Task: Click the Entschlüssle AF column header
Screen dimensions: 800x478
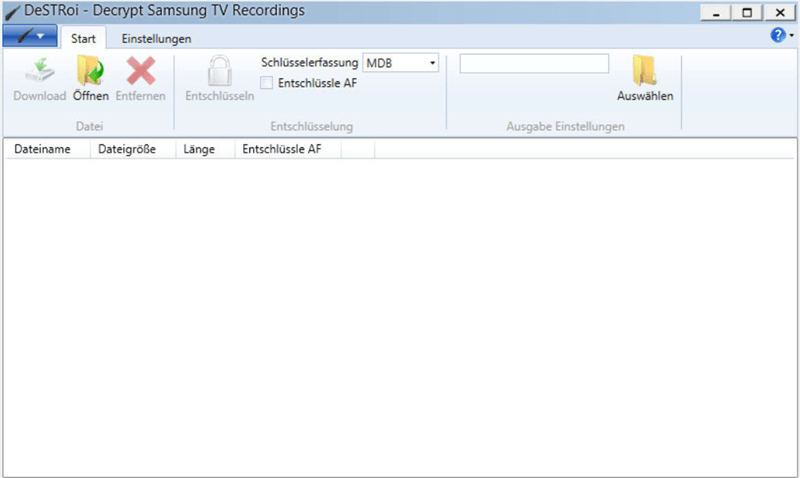Action: (x=288, y=149)
